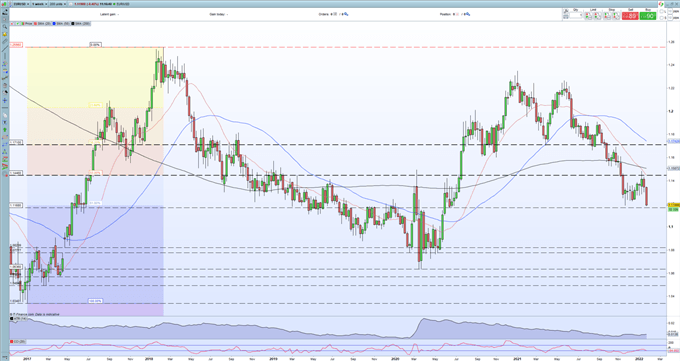Click the green arrow annotation tool
680x361 pixels.
coord(5,129)
